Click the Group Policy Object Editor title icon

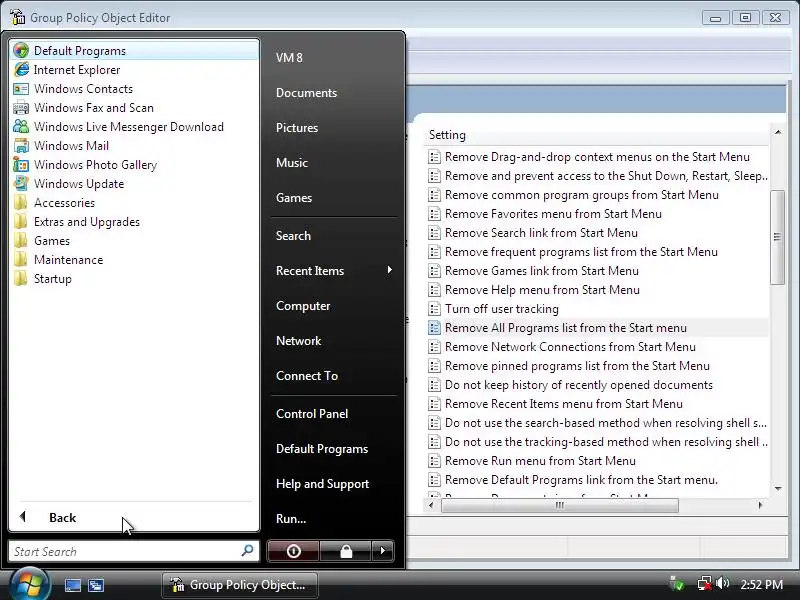click(17, 17)
